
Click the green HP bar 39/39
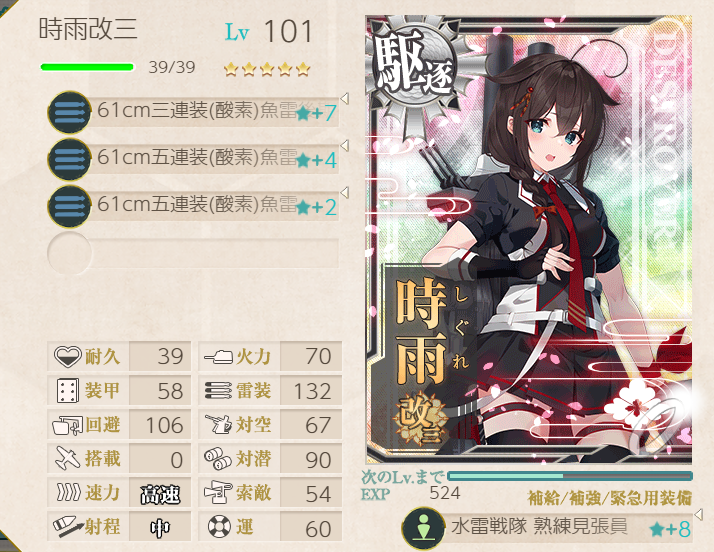coord(87,67)
